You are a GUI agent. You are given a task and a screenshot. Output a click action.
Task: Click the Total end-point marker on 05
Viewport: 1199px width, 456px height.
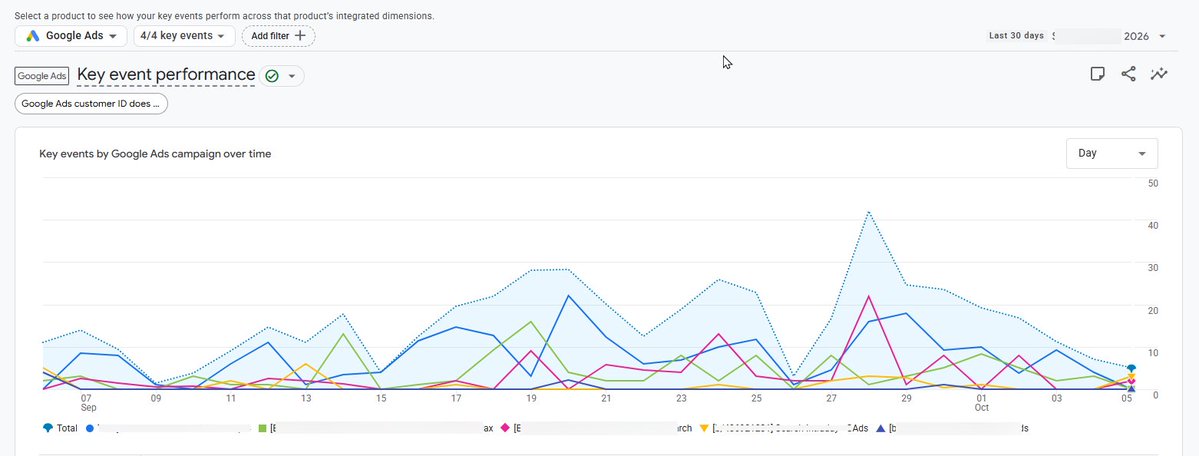coord(1131,369)
